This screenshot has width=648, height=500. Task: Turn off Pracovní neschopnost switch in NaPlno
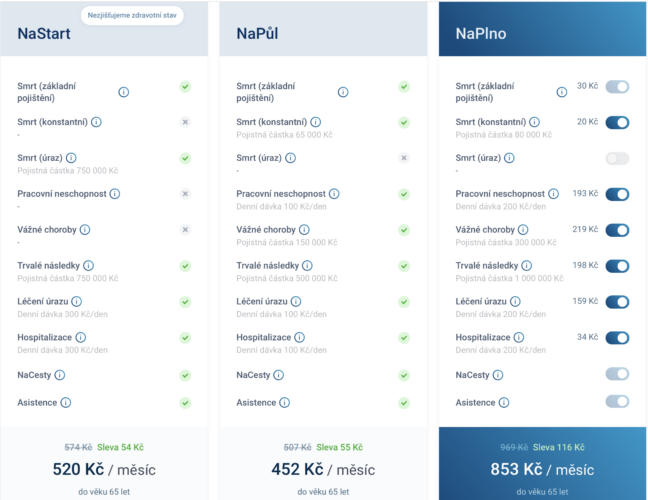[617, 194]
